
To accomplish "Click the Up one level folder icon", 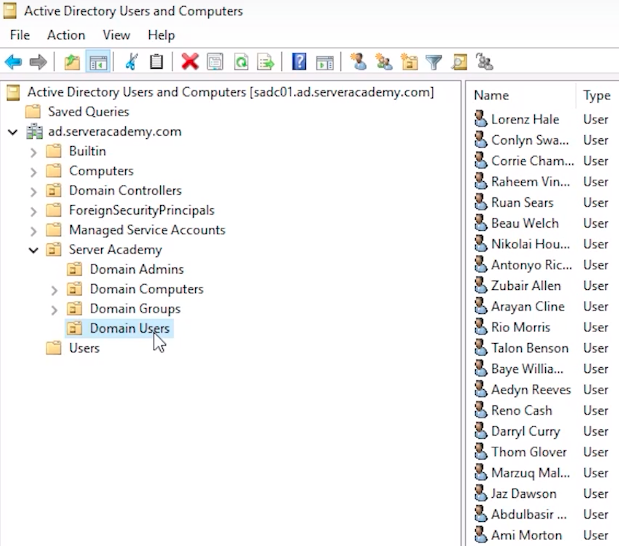I will [71, 62].
